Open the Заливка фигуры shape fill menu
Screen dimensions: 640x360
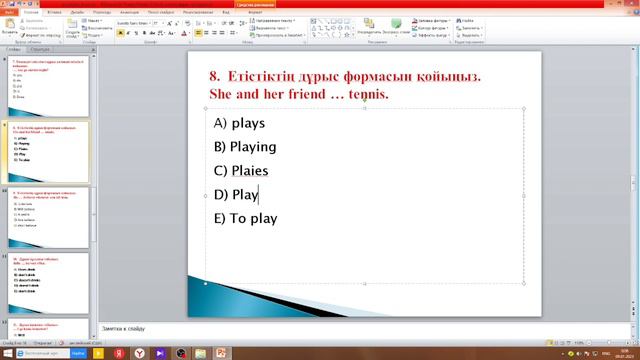(x=431, y=20)
